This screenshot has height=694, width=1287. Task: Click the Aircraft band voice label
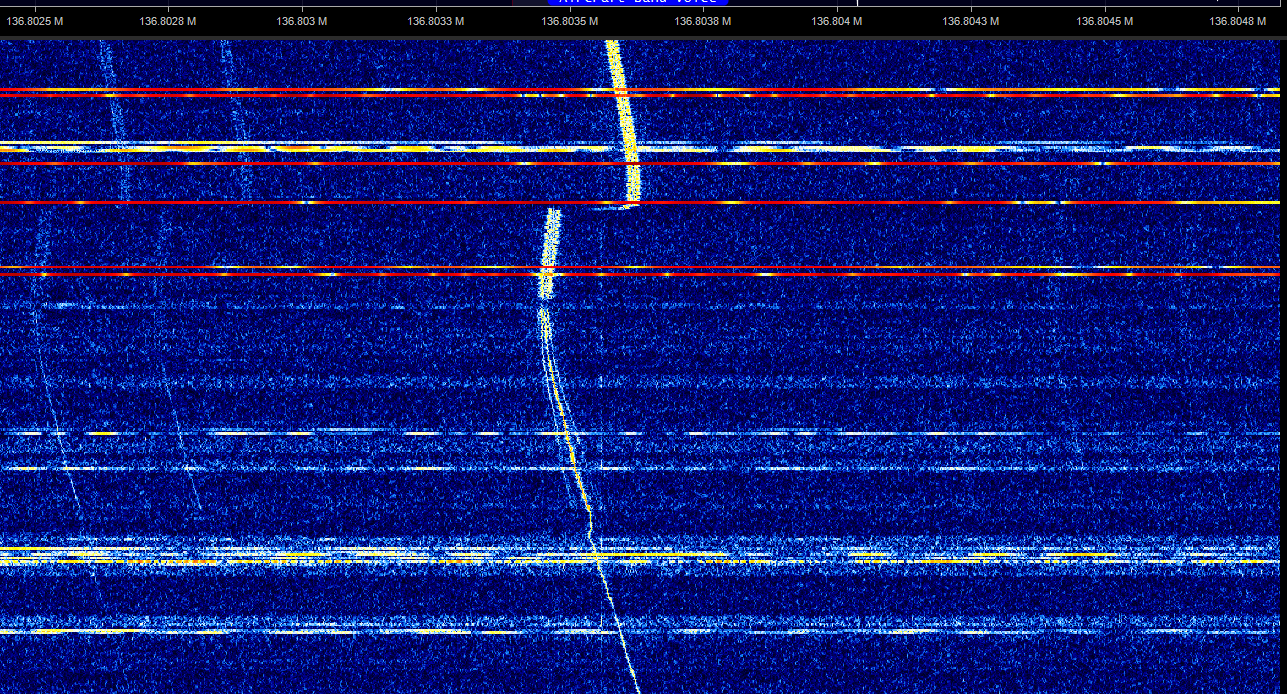pyautogui.click(x=638, y=2)
